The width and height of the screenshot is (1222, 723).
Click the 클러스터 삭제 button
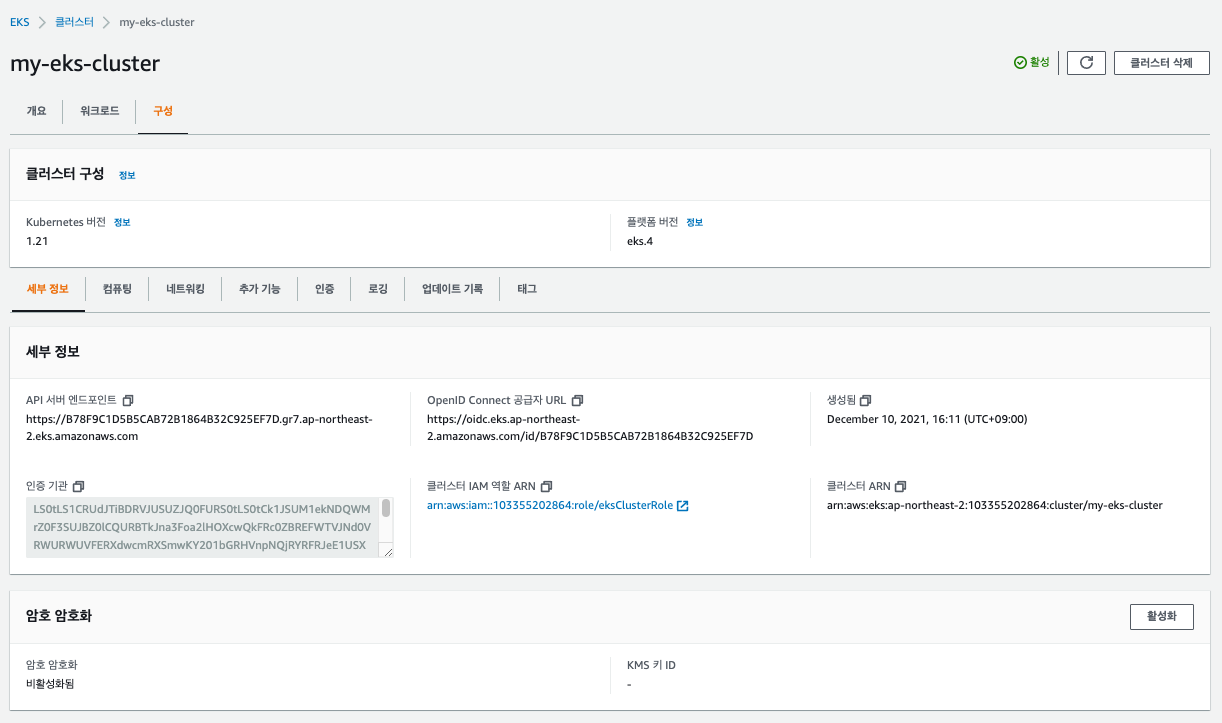click(1162, 62)
